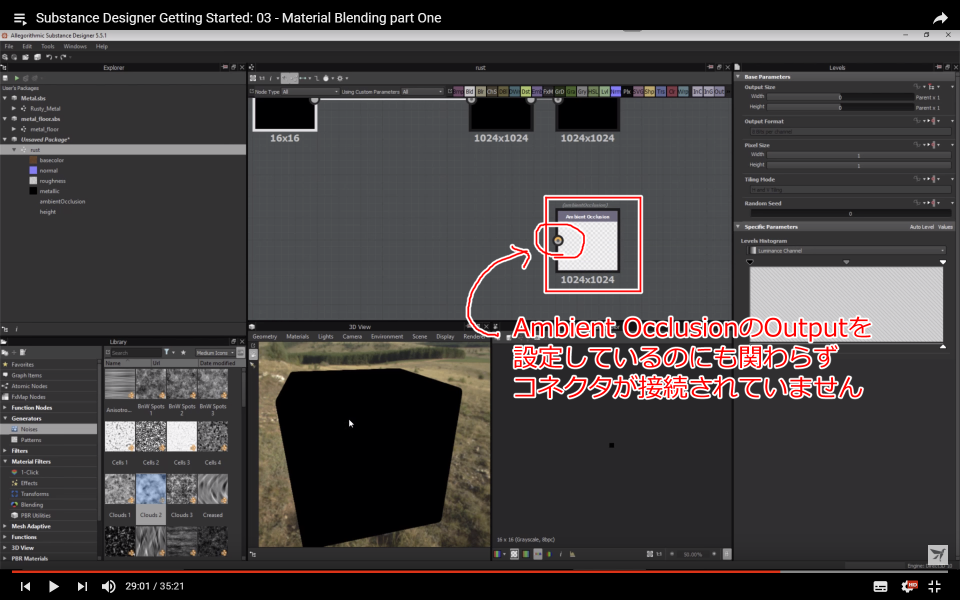Toggle the 2D view info (i) button

[x=560, y=554]
